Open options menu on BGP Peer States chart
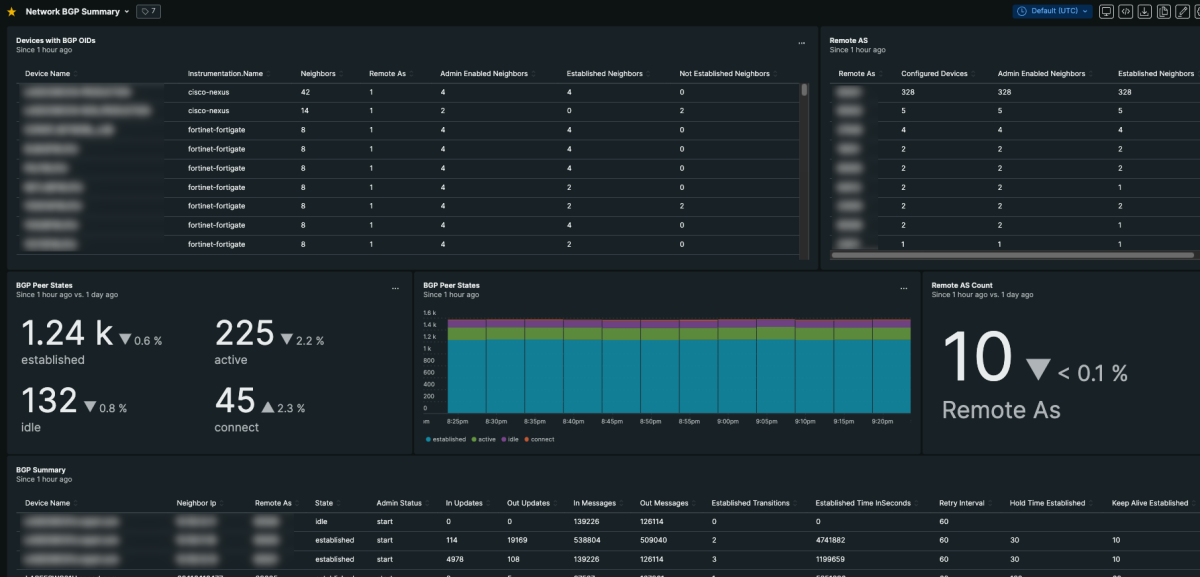Image resolution: width=1200 pixels, height=577 pixels. point(903,289)
